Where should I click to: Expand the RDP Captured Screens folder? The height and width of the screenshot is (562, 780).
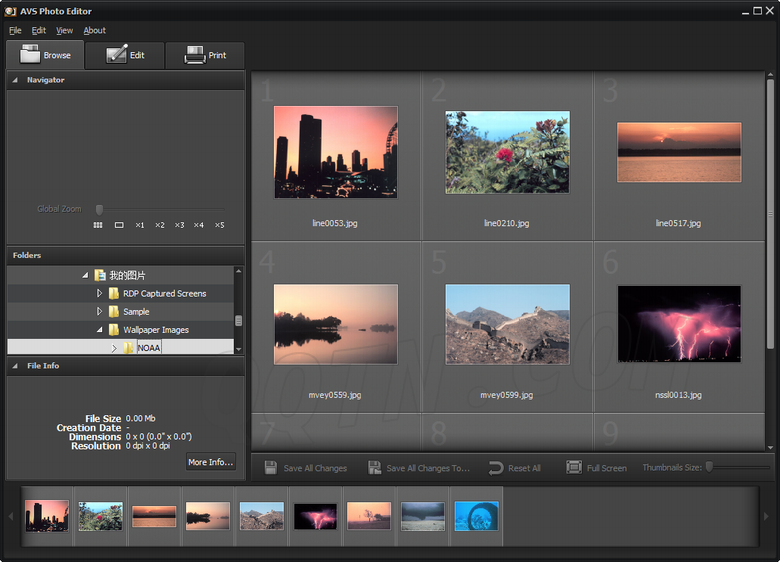point(99,294)
